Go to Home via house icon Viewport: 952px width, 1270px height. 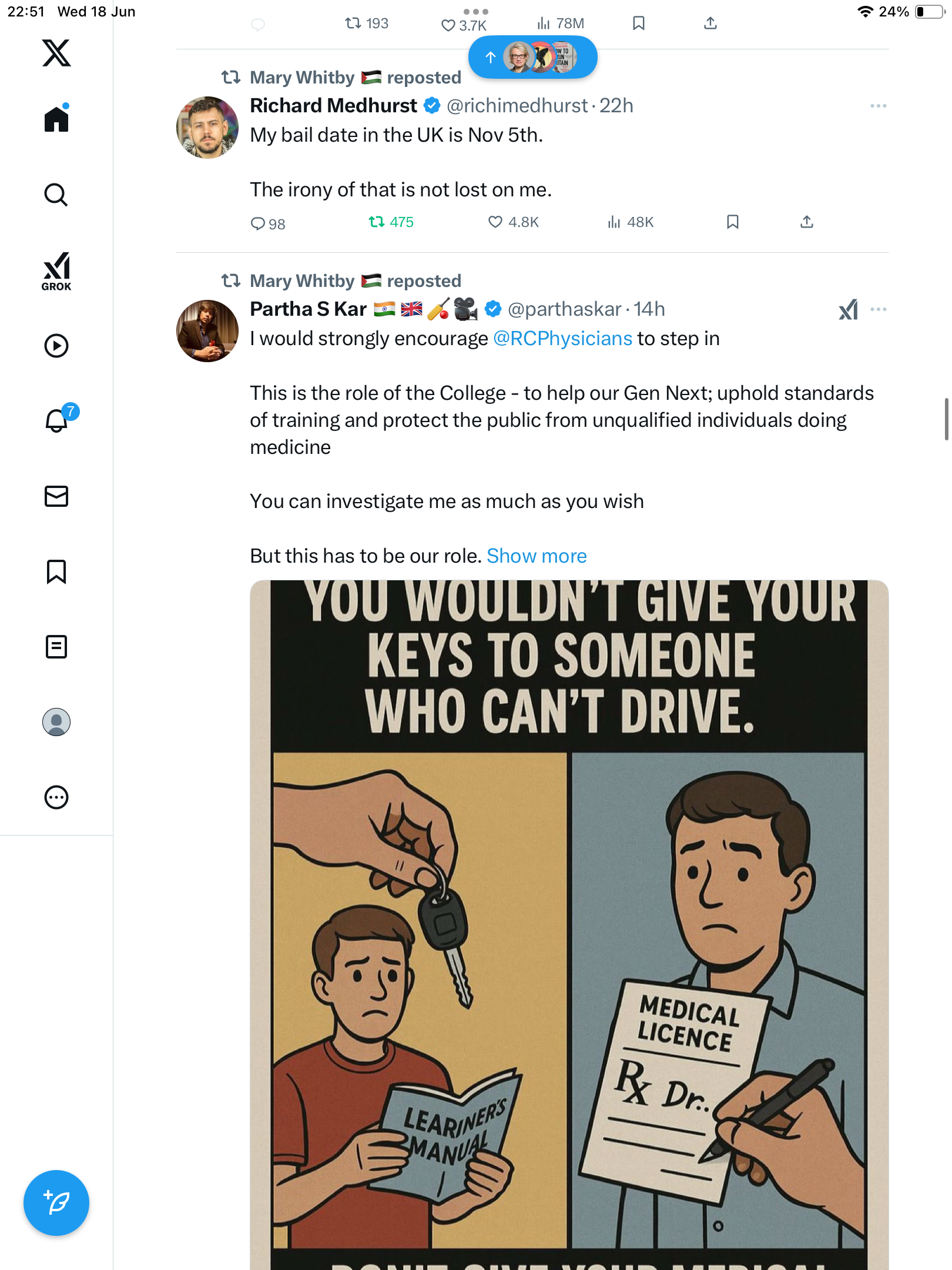[x=56, y=118]
